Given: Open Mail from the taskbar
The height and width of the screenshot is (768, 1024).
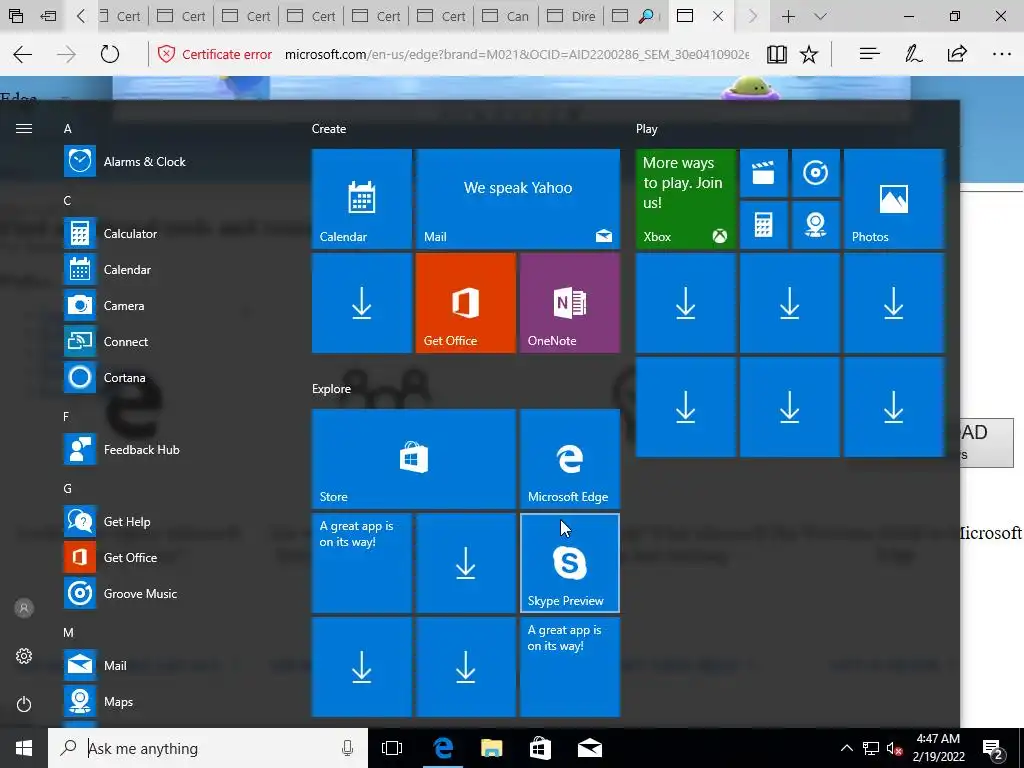Looking at the screenshot, I should (590, 748).
